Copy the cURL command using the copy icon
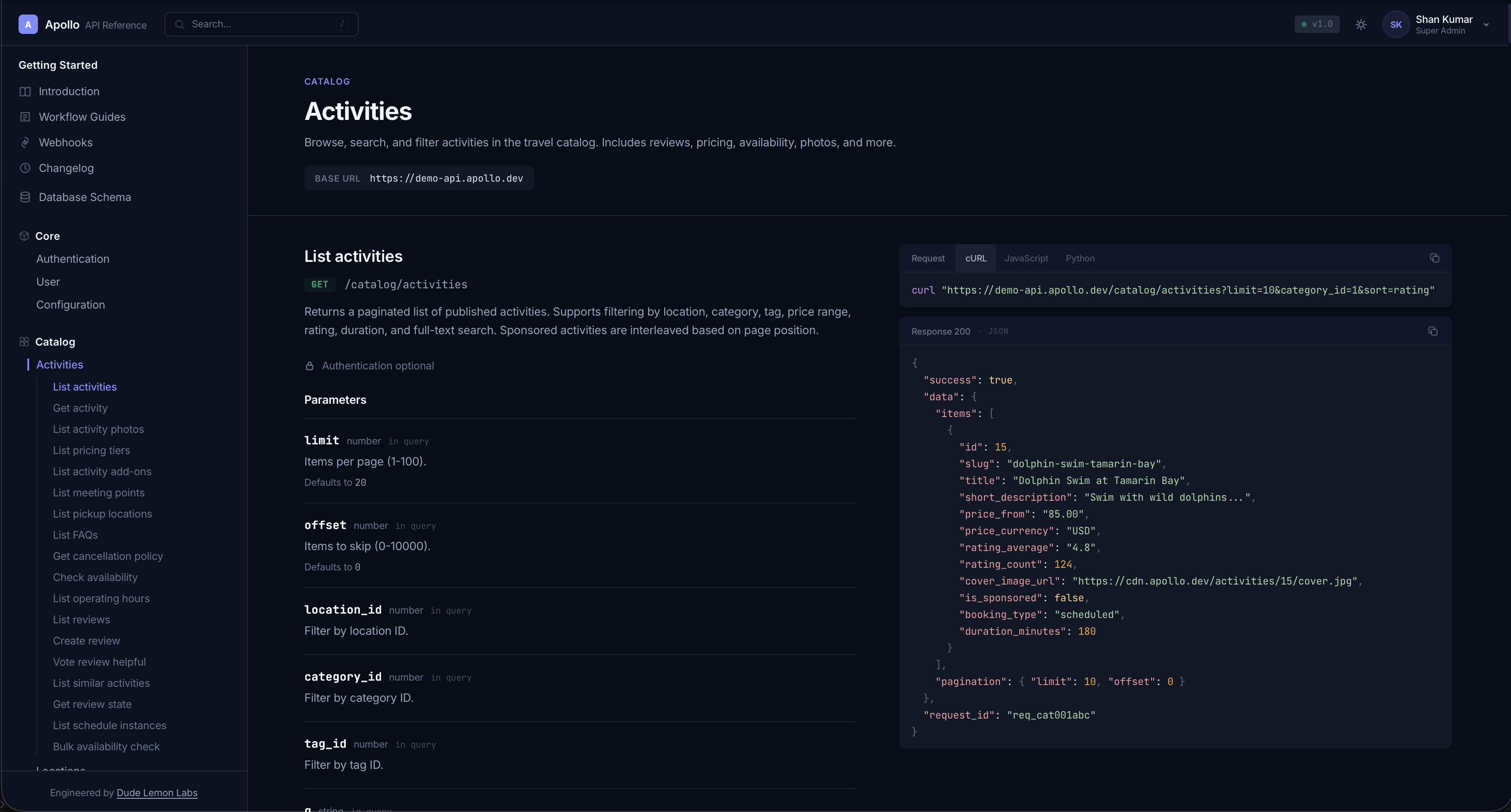Screen dimensions: 1511x812 (1435, 258)
